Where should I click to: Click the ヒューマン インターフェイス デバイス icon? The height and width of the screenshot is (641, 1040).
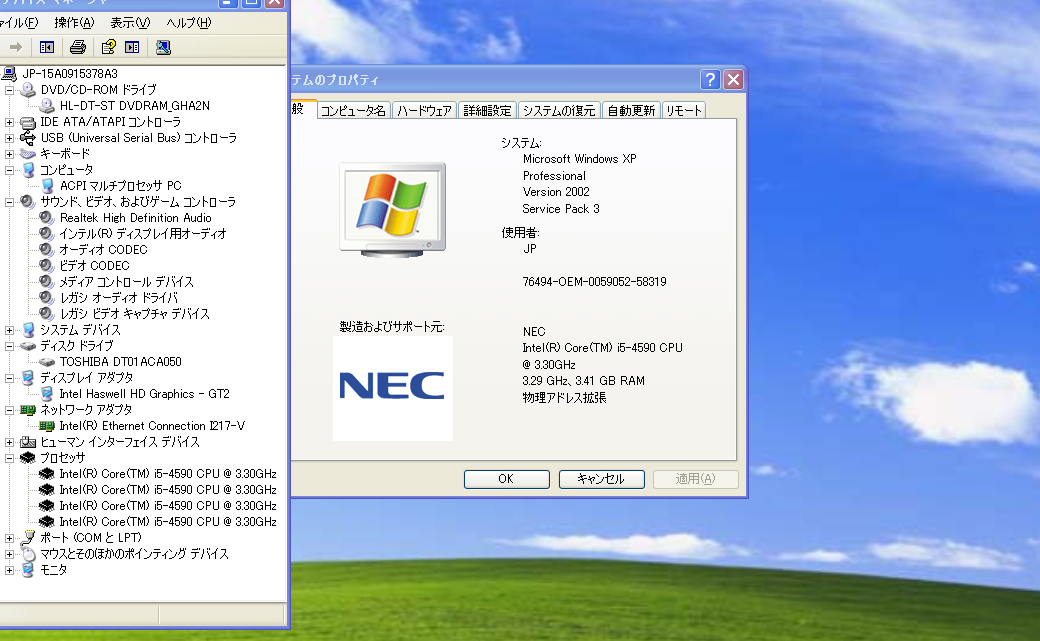(x=28, y=442)
